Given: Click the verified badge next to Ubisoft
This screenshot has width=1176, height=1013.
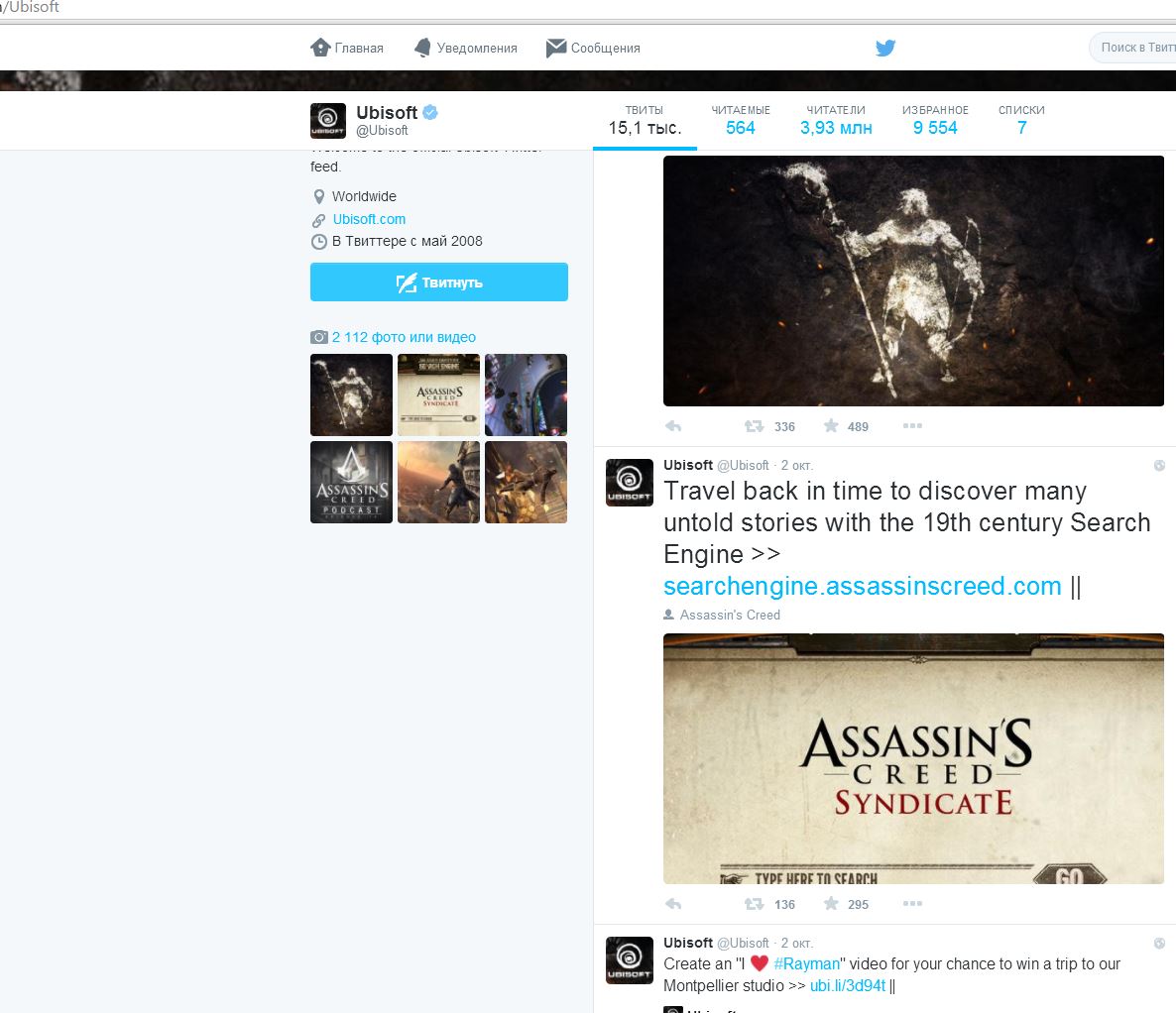Looking at the screenshot, I should [x=429, y=112].
